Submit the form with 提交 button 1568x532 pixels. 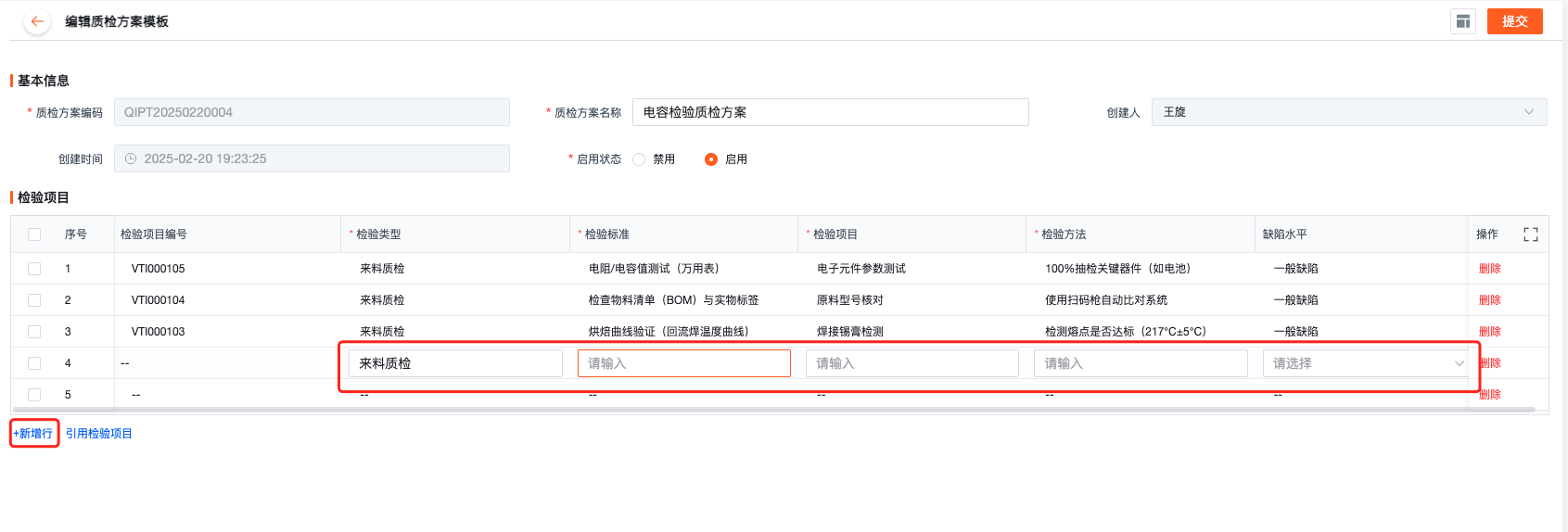click(x=1515, y=21)
